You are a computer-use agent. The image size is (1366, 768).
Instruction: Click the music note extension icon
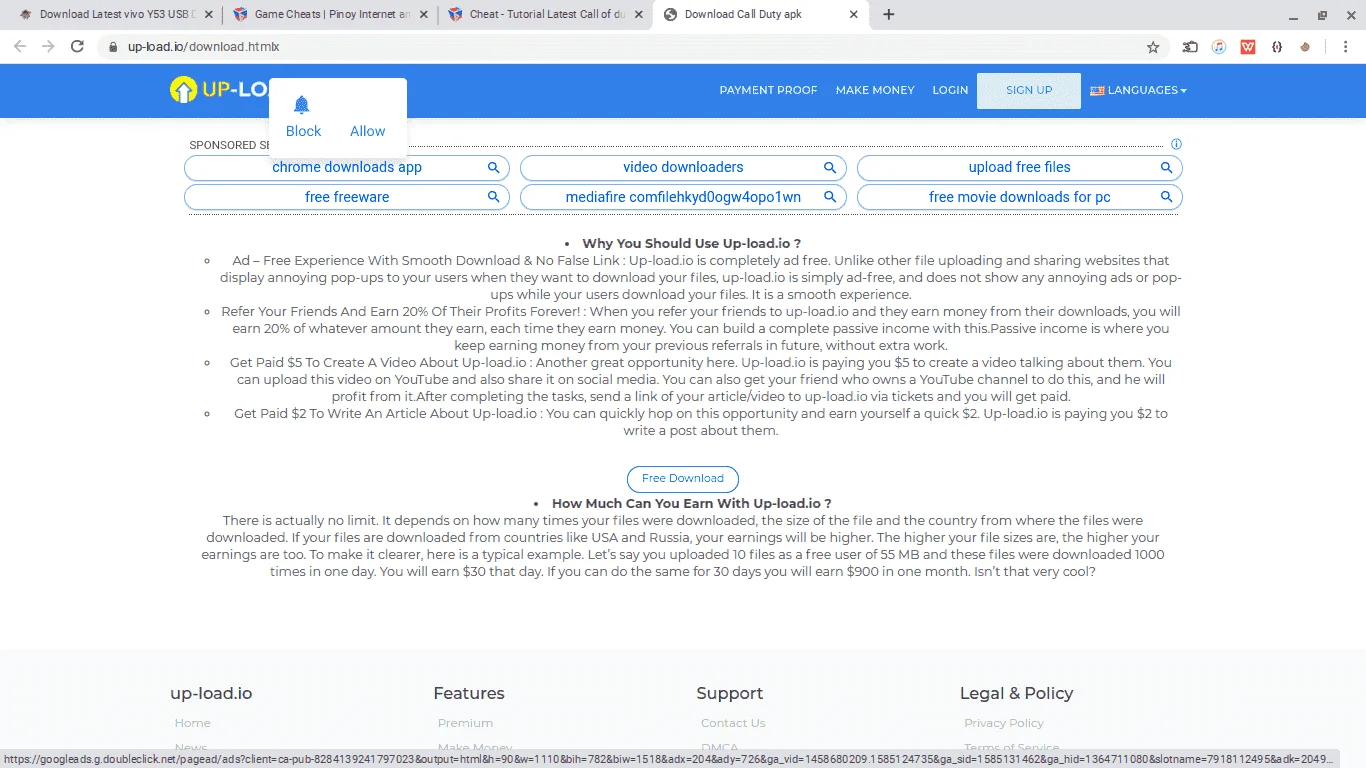coord(1219,46)
